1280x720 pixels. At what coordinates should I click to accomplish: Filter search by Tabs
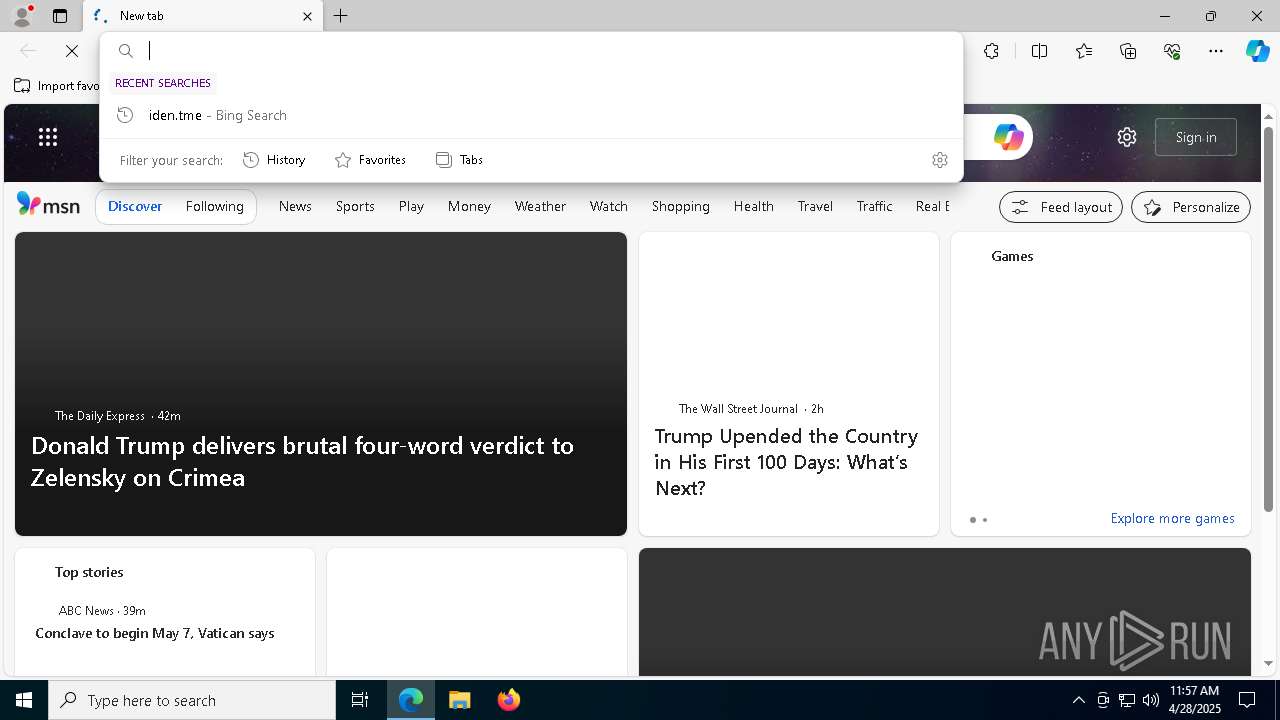click(x=459, y=160)
